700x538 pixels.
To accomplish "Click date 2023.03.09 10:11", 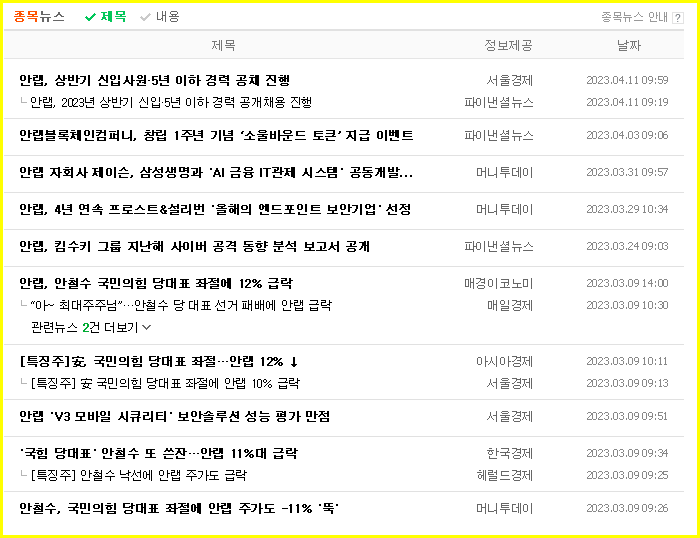I will tap(627, 361).
